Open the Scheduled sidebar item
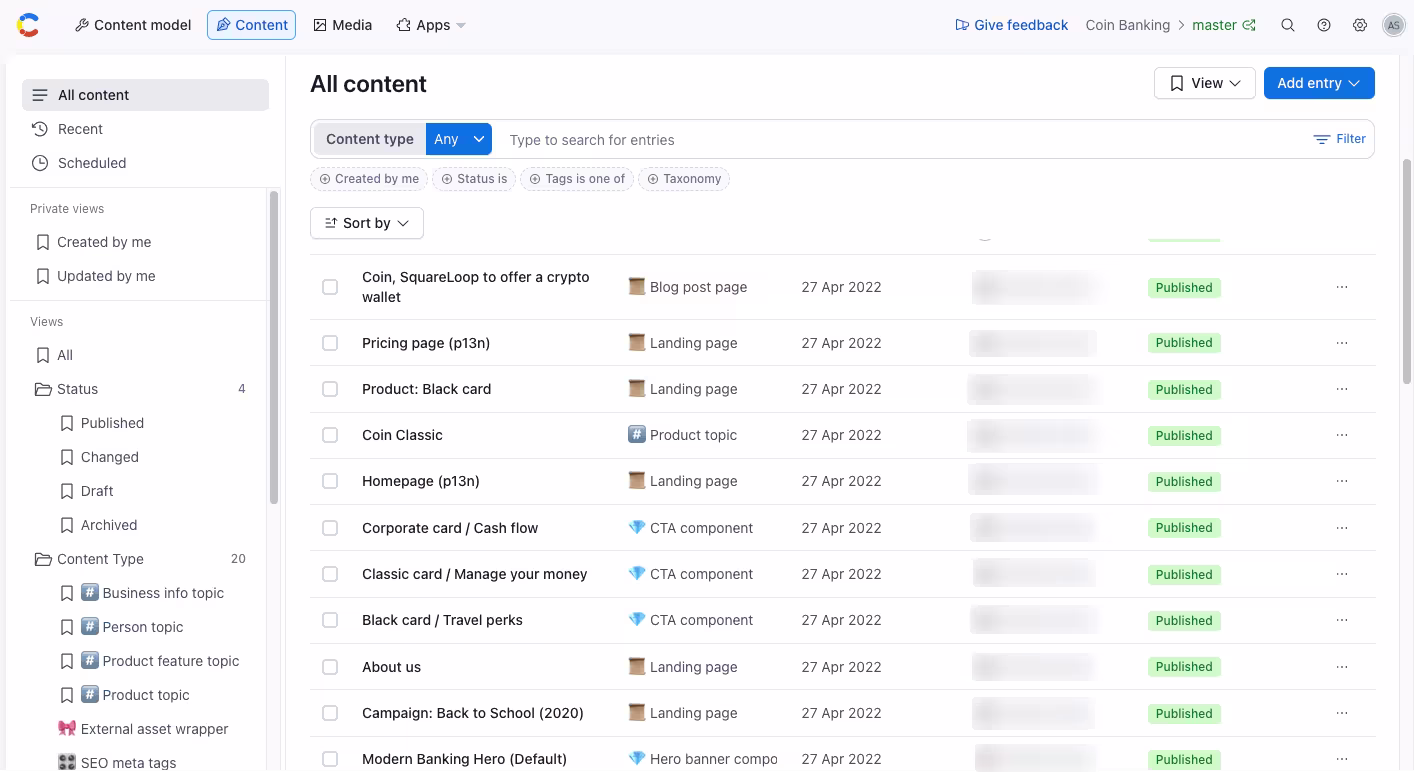The height and width of the screenshot is (772, 1414). 145,163
